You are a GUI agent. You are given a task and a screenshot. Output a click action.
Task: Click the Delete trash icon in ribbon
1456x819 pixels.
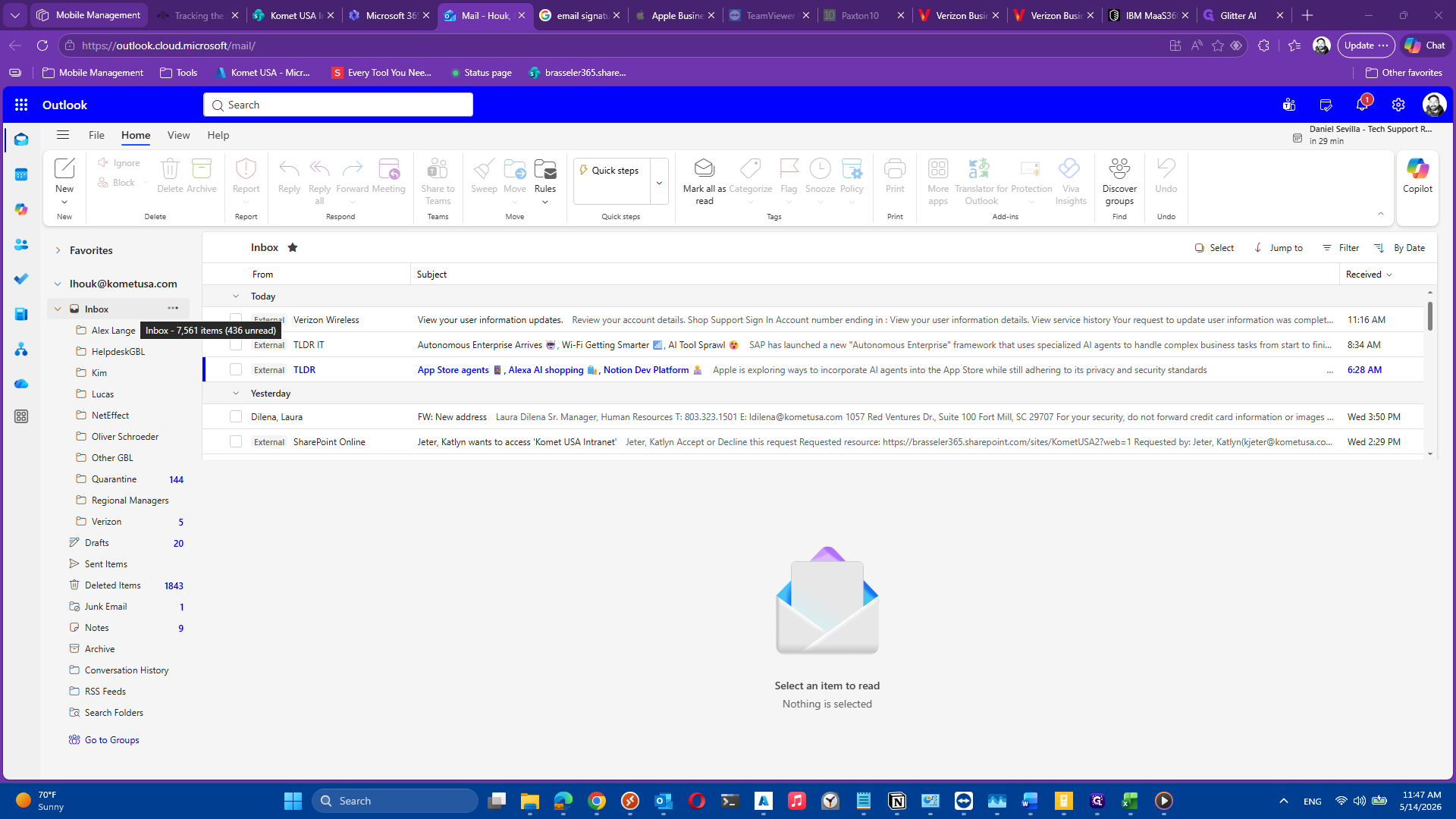click(x=170, y=168)
